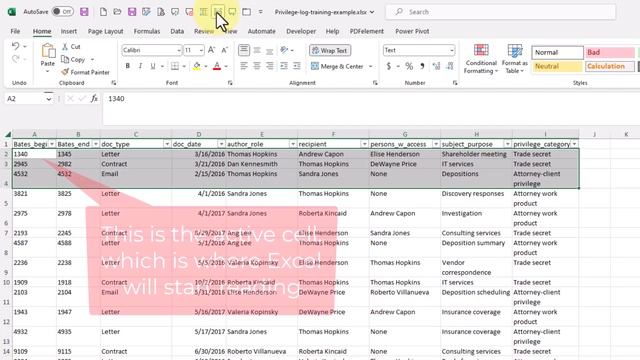Open font name Calibri dropdown

click(x=179, y=50)
